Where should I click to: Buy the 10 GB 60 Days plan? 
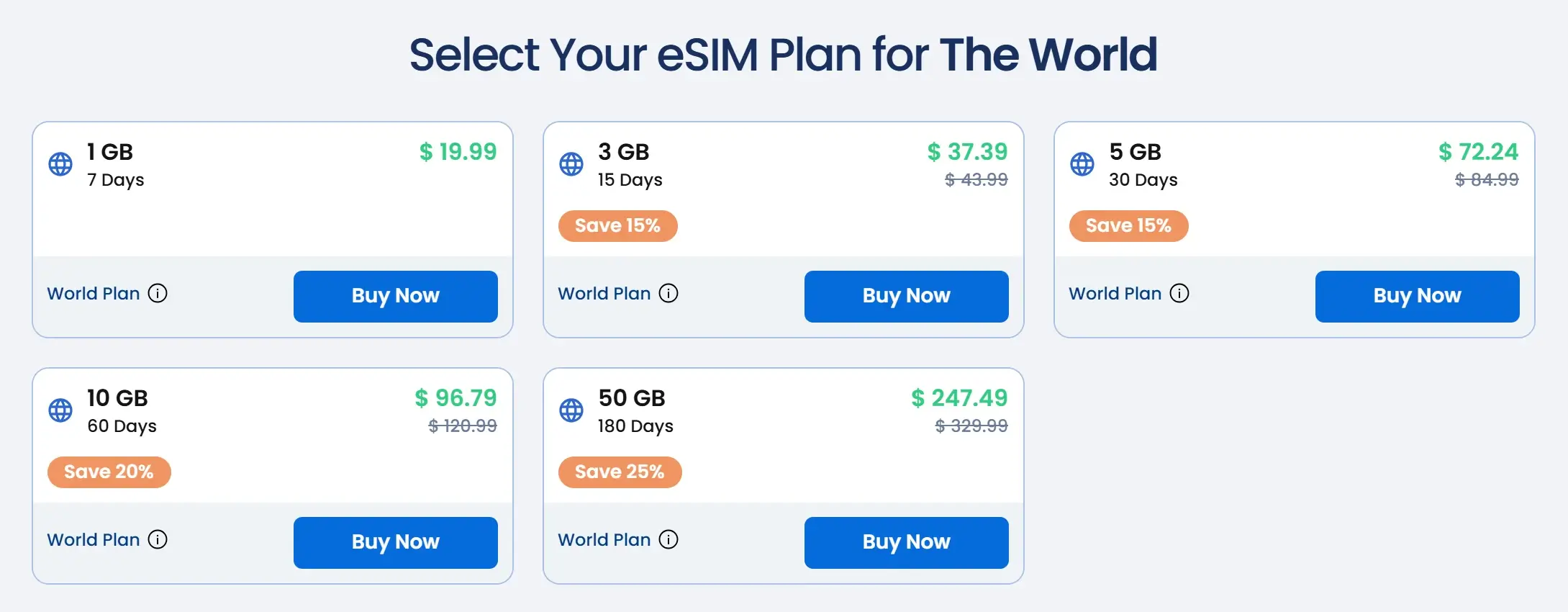[x=395, y=542]
